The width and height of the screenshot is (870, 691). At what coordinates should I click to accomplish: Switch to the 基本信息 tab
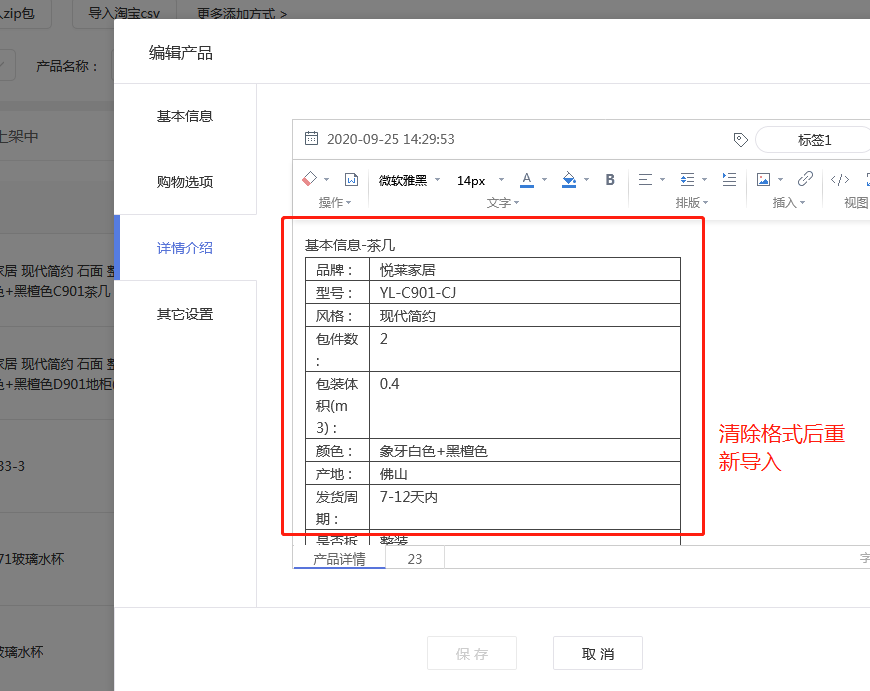tap(185, 116)
